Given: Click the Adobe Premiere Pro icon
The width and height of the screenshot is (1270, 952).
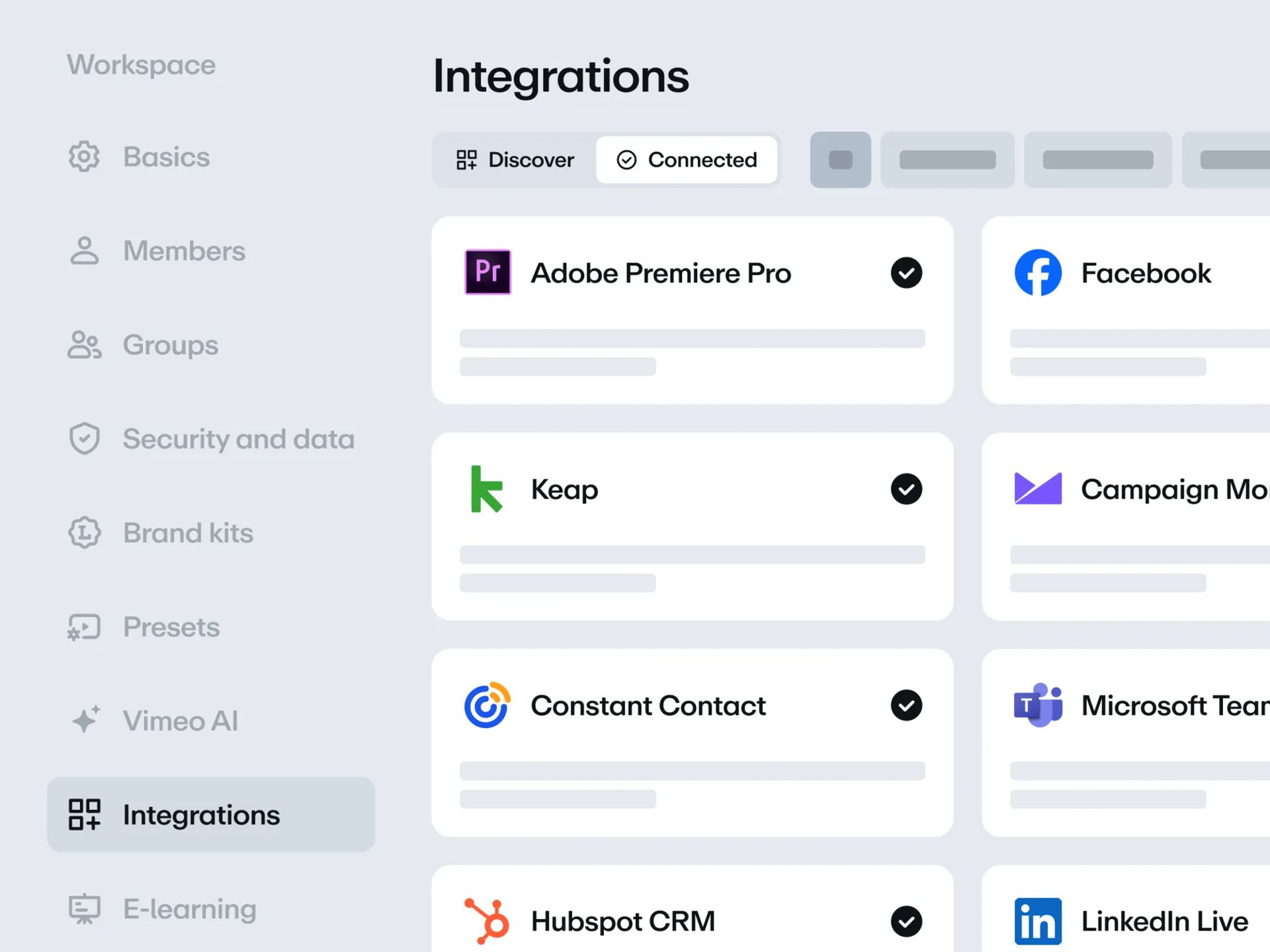Looking at the screenshot, I should coord(487,272).
